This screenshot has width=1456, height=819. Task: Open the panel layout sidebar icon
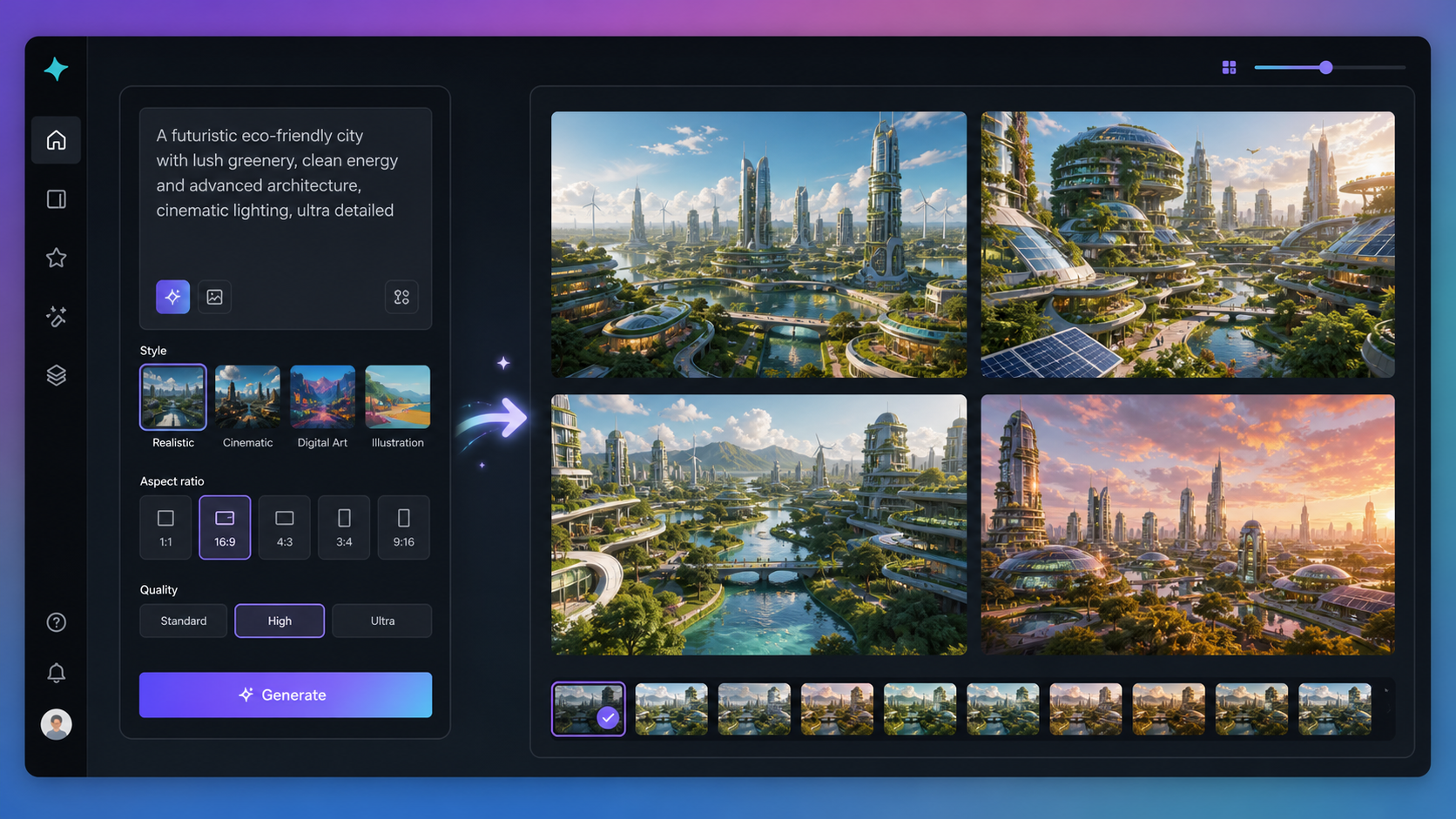tap(56, 199)
